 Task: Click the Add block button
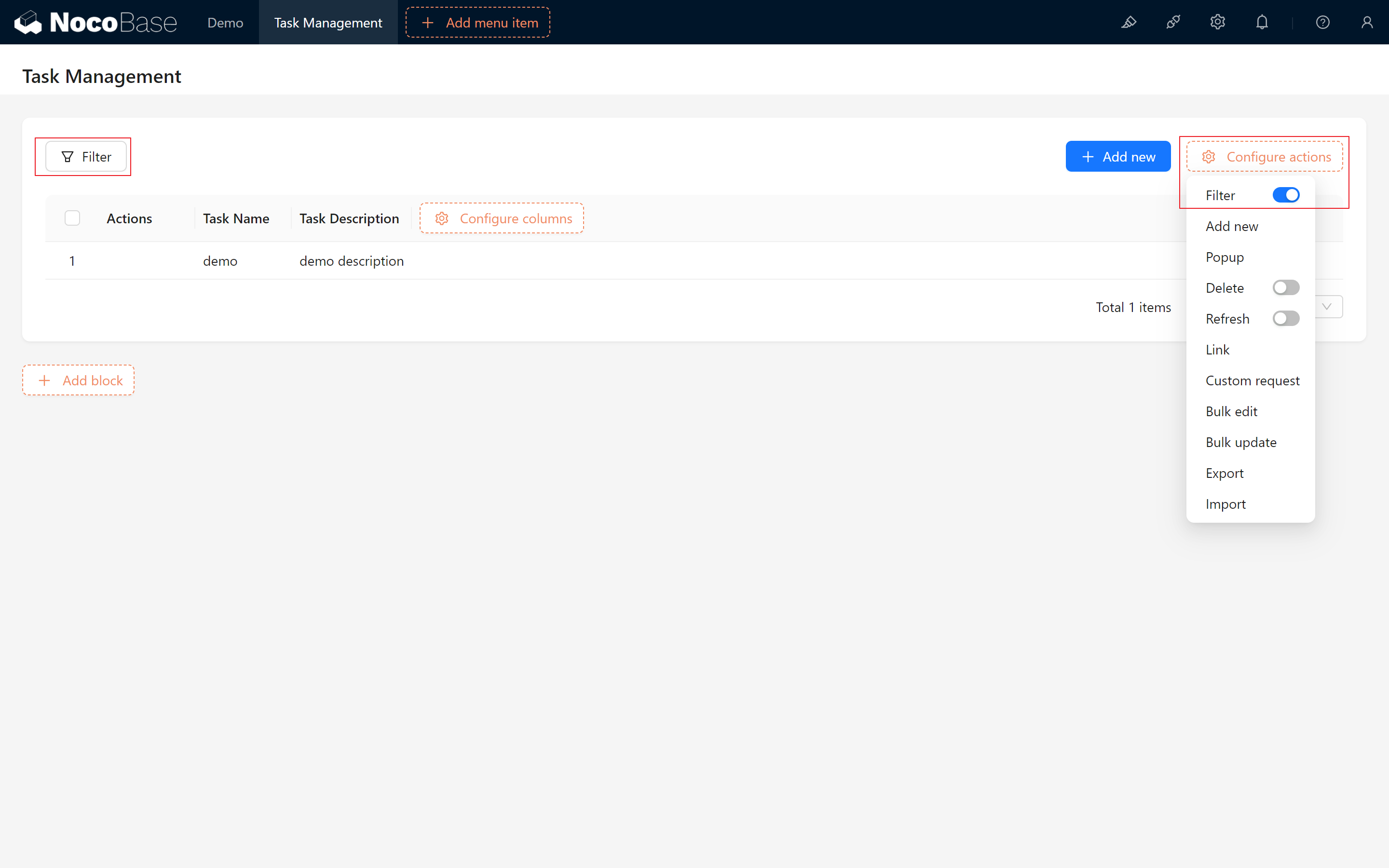pos(79,380)
